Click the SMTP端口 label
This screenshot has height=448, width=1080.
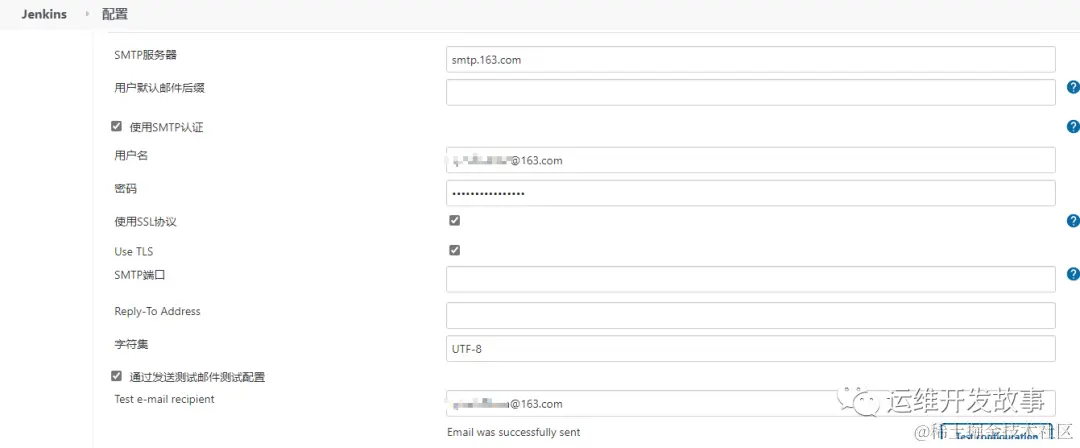pos(140,274)
